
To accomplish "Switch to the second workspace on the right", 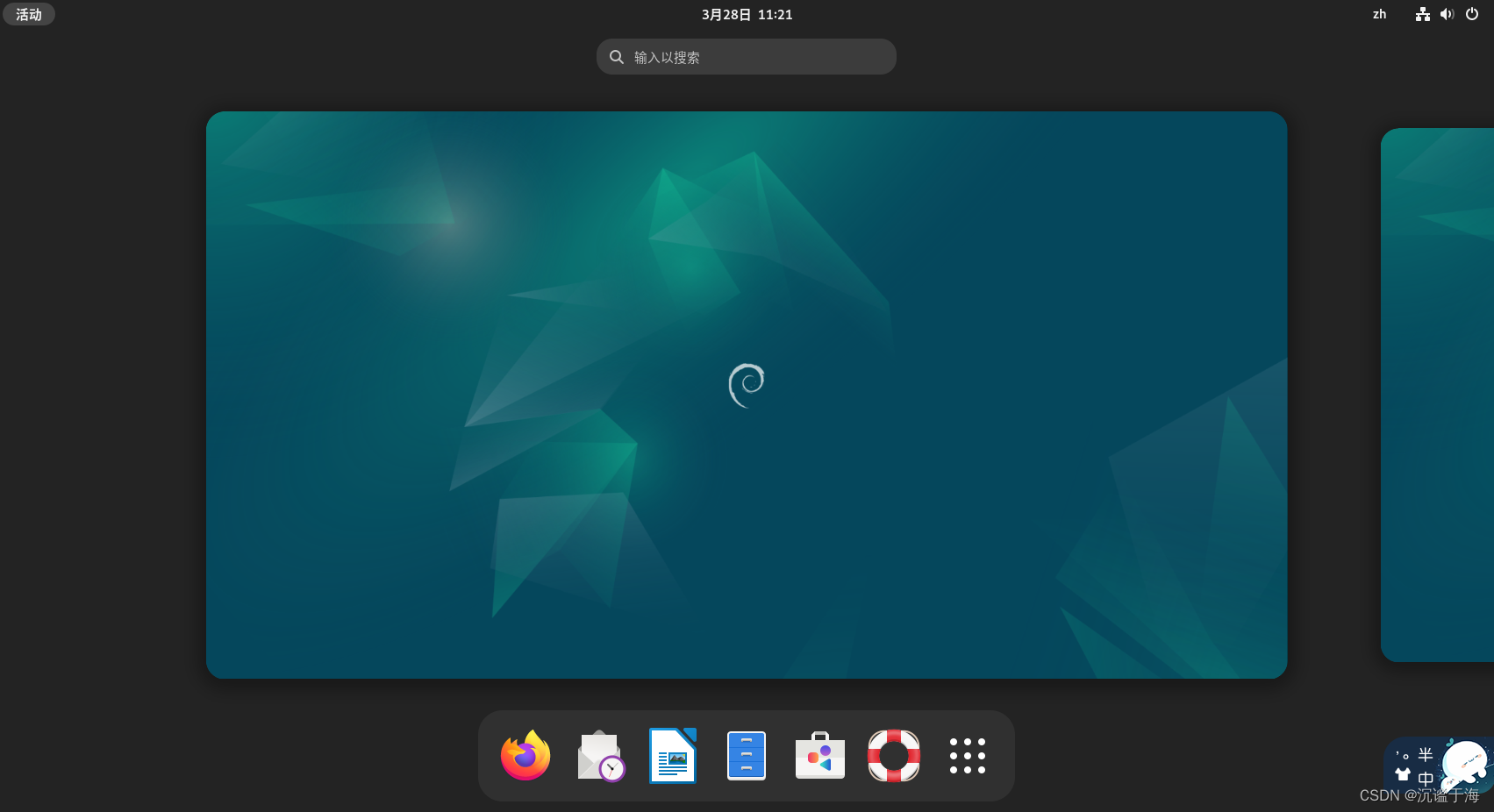I will pyautogui.click(x=1437, y=395).
